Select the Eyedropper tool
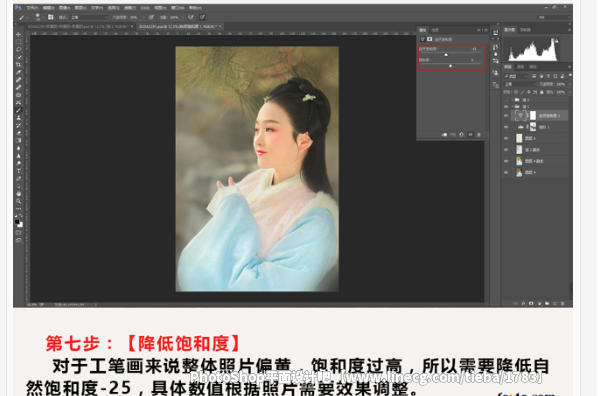 (18, 72)
